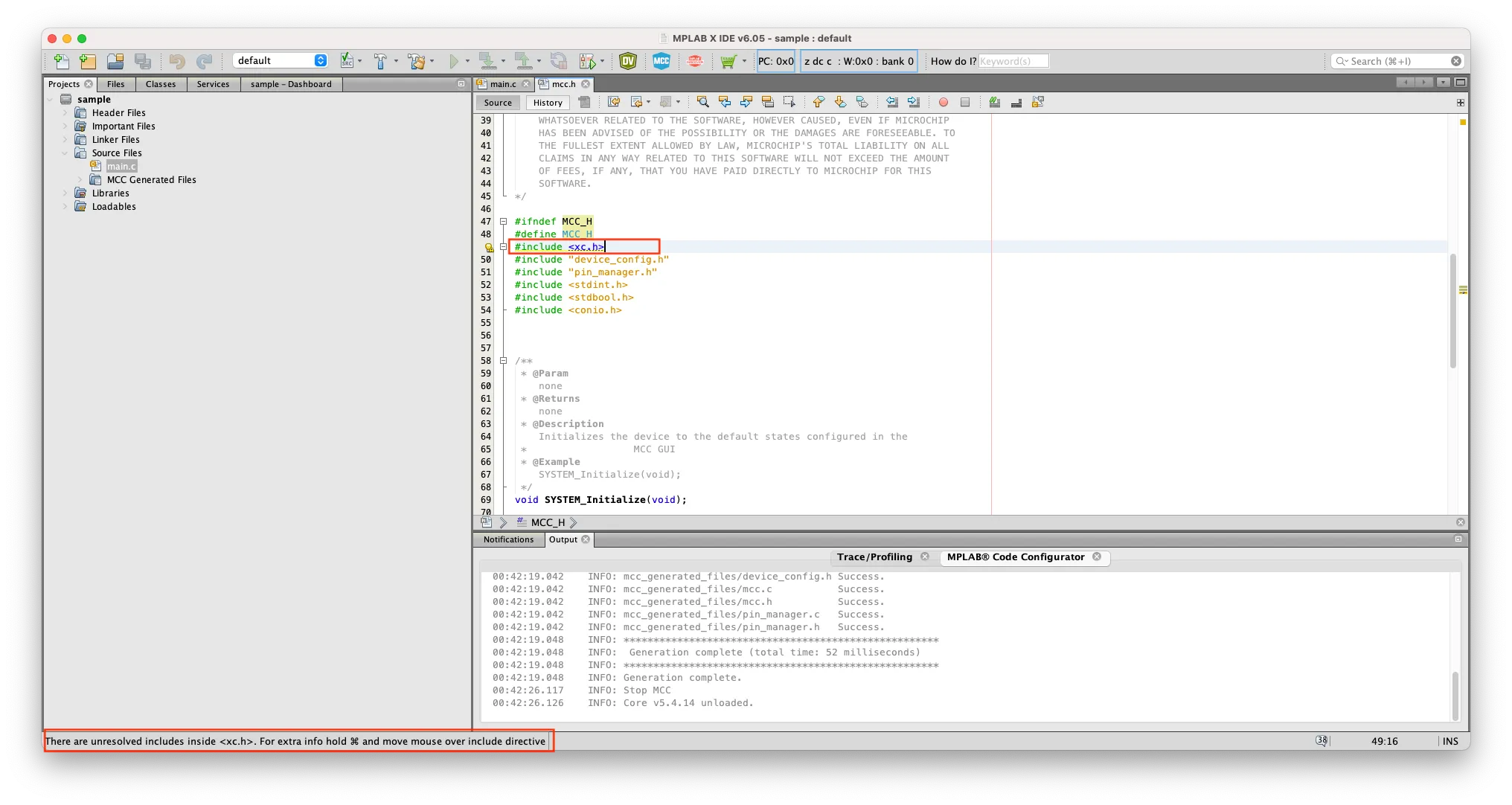Expand the Important Files node
The image size is (1512, 805).
point(65,126)
